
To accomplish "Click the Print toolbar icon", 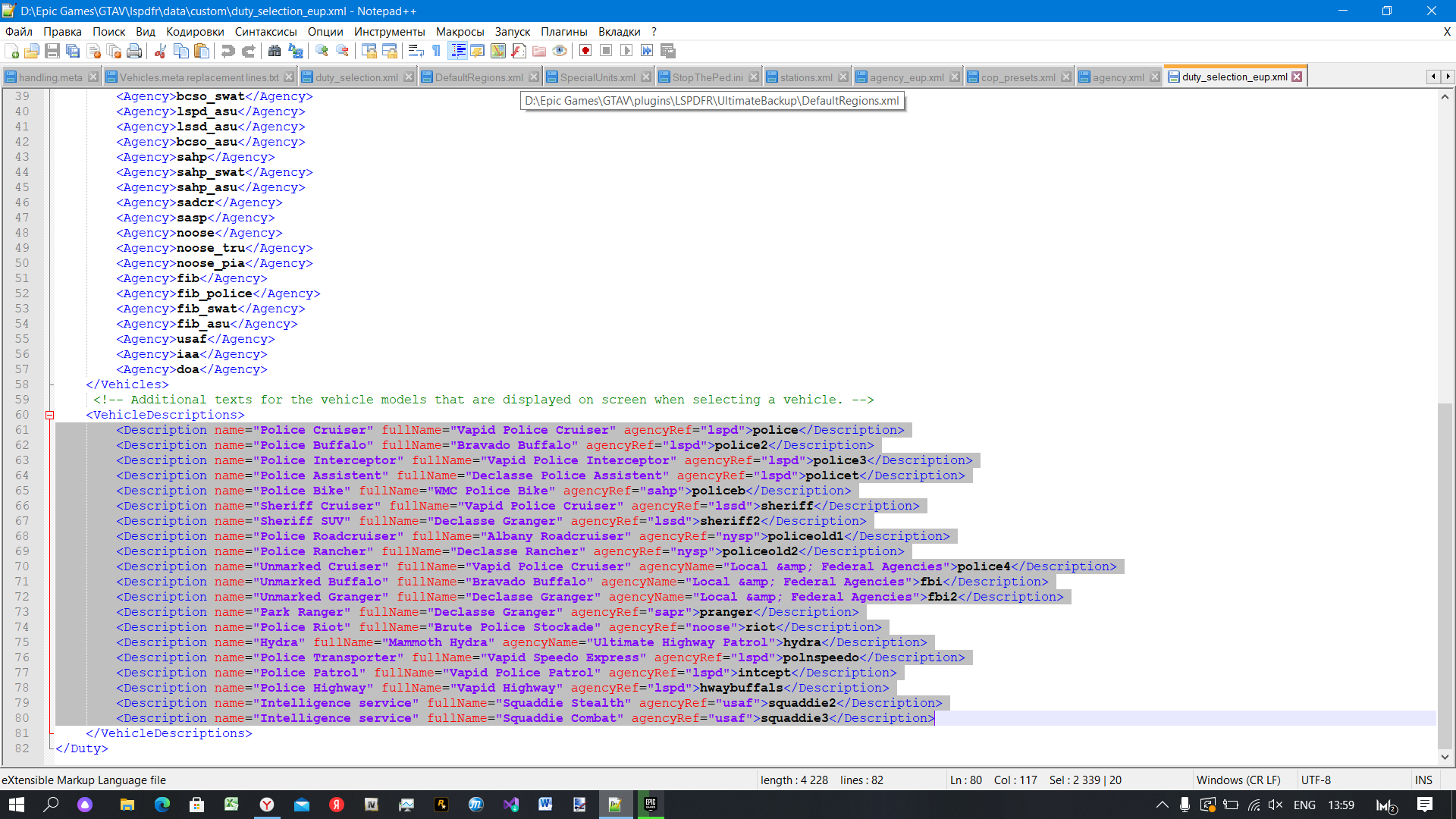I will click(134, 51).
